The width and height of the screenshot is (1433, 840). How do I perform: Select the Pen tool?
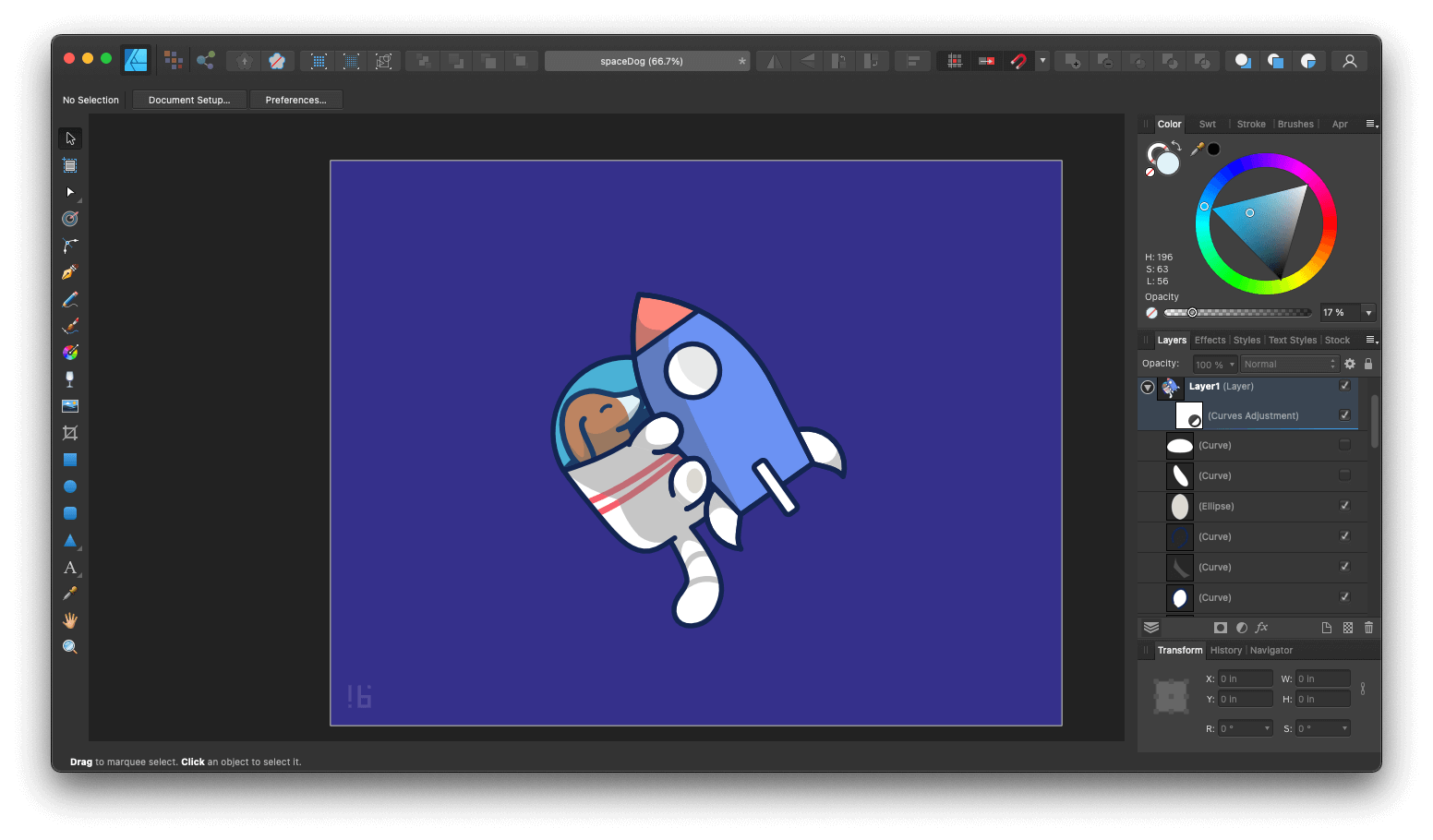pyautogui.click(x=69, y=271)
